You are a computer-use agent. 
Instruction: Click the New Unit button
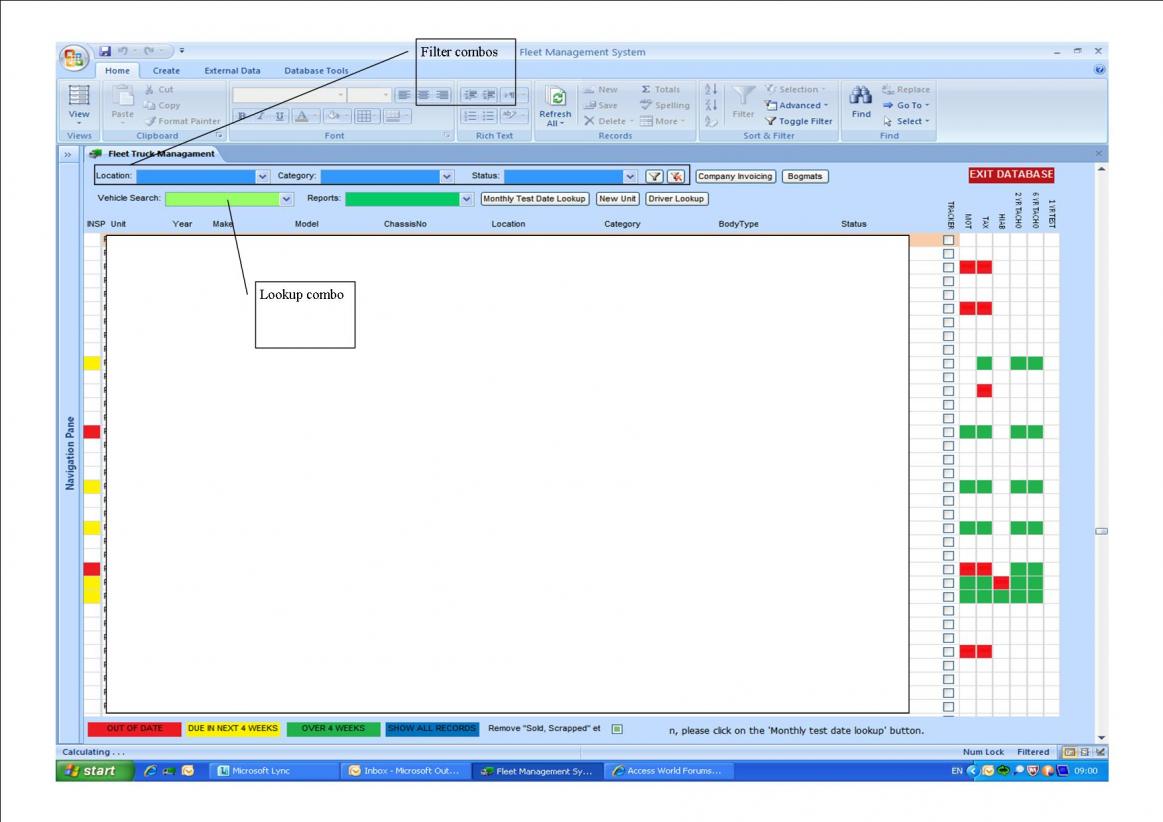(617, 199)
